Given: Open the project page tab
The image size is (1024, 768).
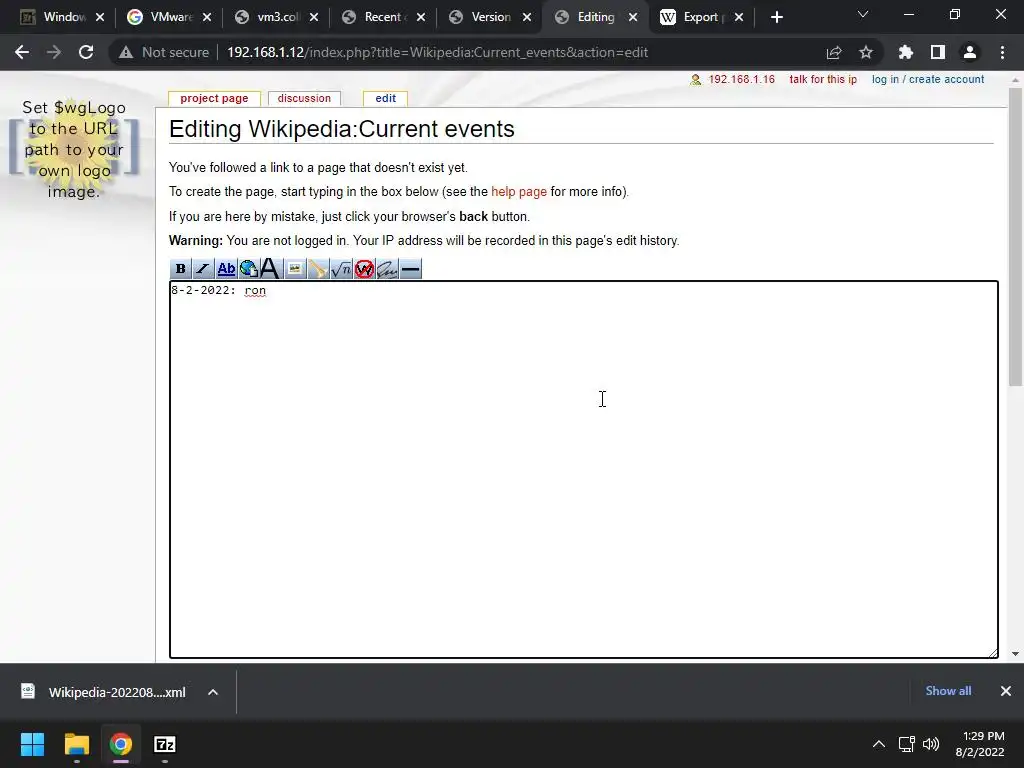Looking at the screenshot, I should [214, 99].
